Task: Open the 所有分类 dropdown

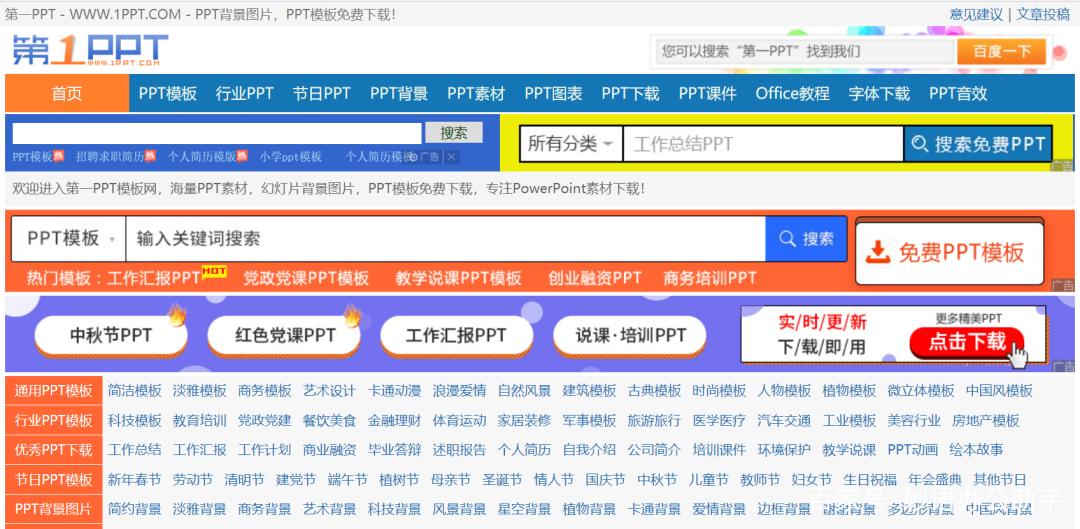Action: (x=570, y=144)
